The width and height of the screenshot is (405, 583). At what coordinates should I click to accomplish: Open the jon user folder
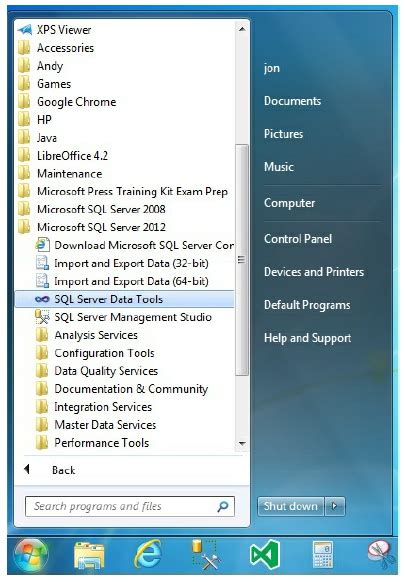click(272, 68)
